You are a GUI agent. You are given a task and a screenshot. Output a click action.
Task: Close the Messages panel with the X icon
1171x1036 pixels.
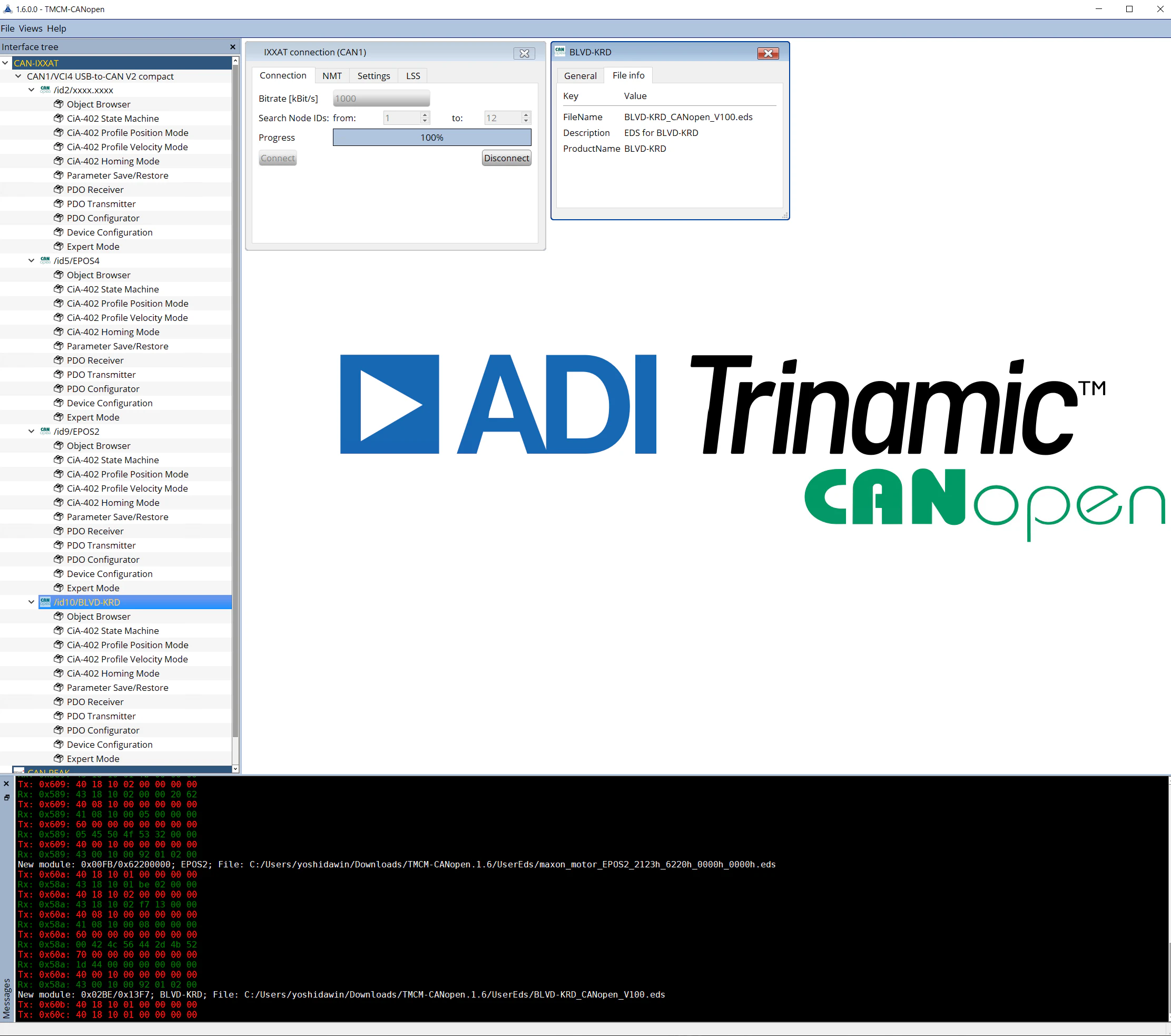pyautogui.click(x=6, y=785)
